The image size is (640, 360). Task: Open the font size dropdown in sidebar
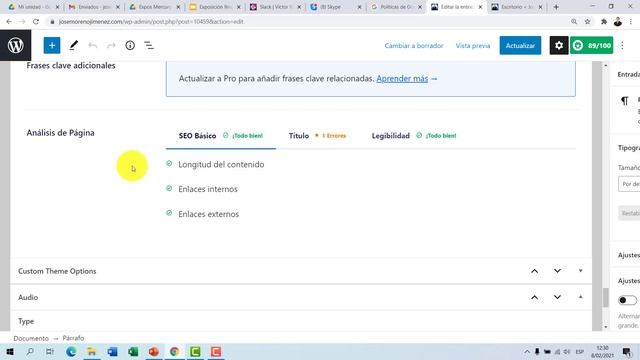[629, 184]
